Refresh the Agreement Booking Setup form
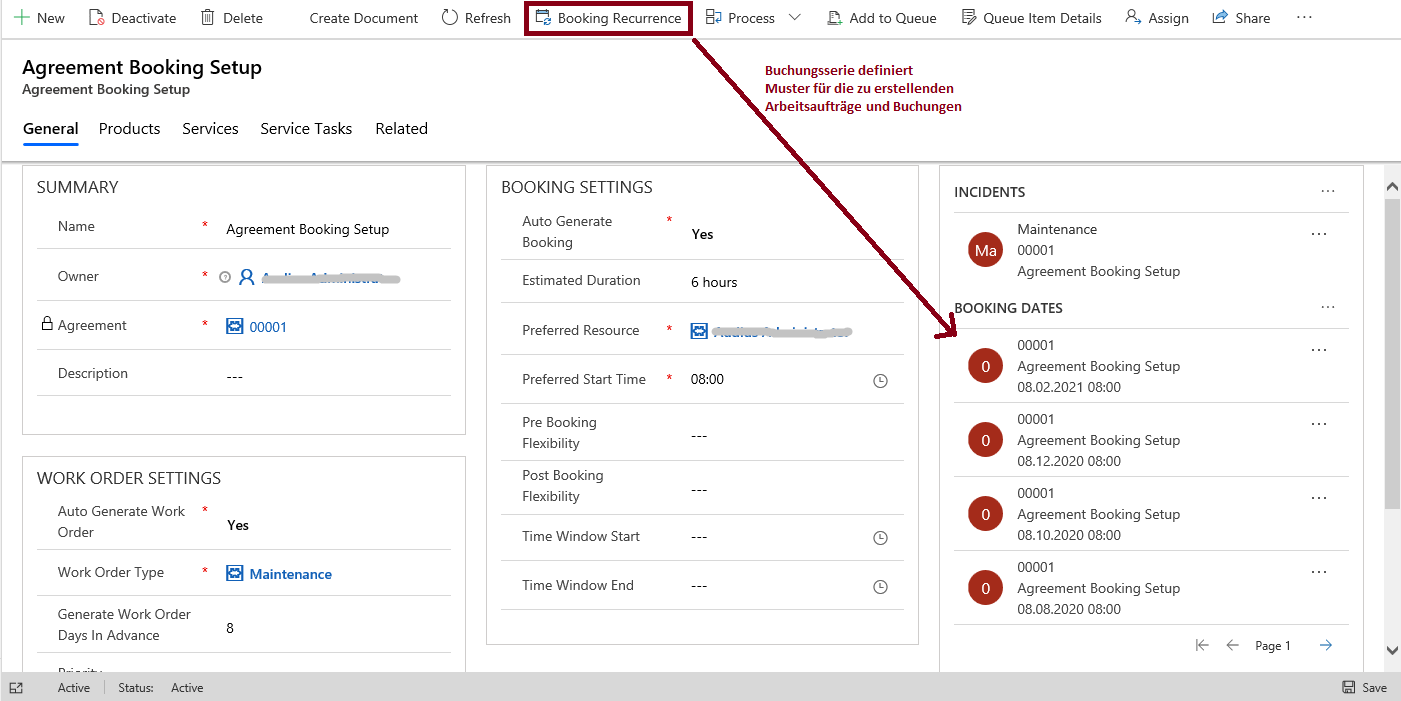 [476, 18]
